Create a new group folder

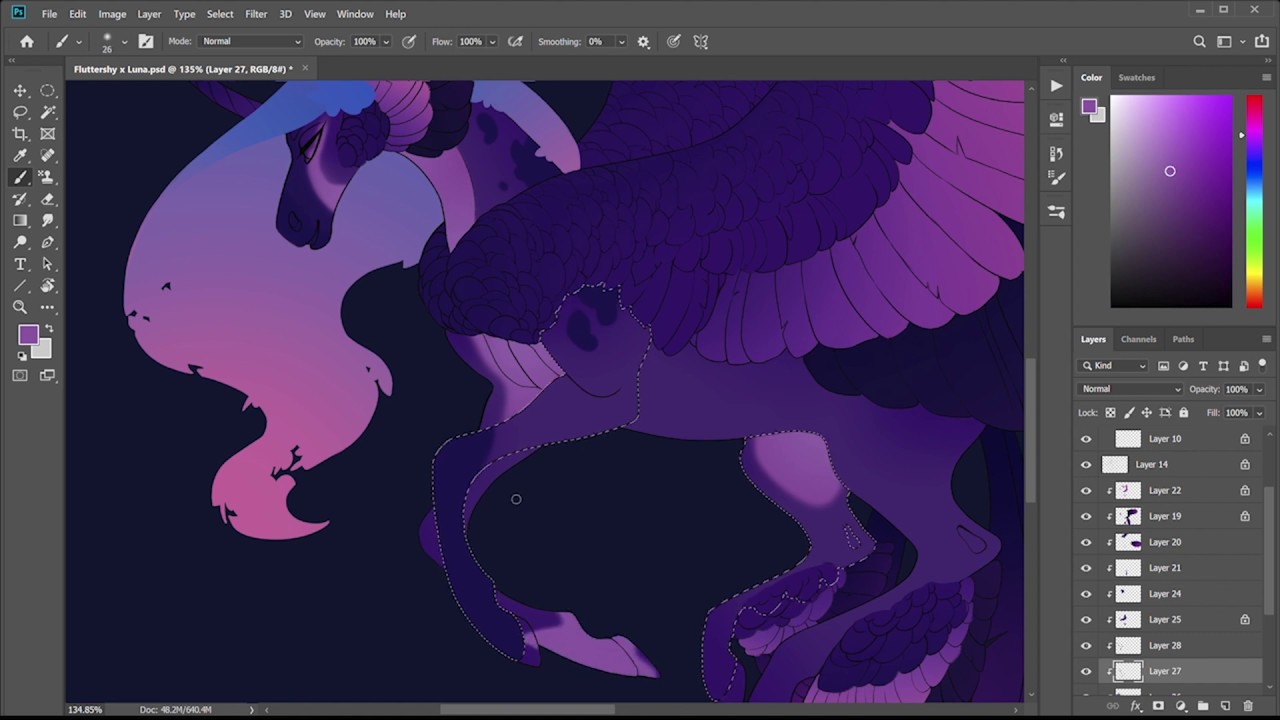tap(1203, 706)
